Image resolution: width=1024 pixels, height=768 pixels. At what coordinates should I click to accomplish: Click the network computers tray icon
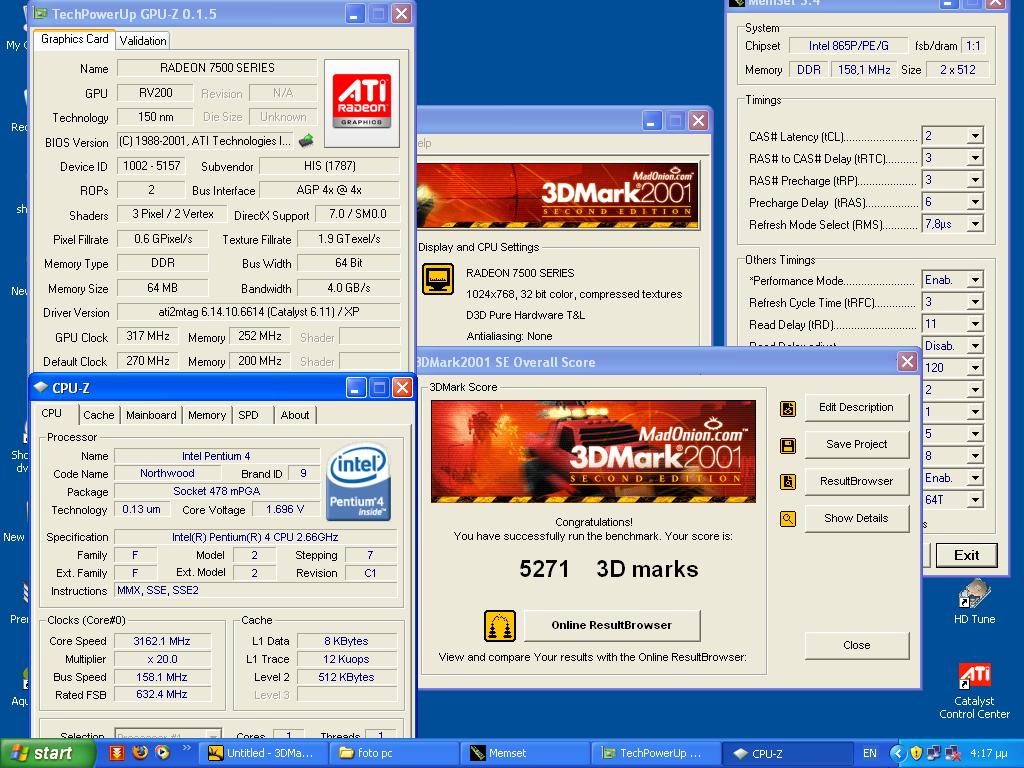[x=934, y=753]
